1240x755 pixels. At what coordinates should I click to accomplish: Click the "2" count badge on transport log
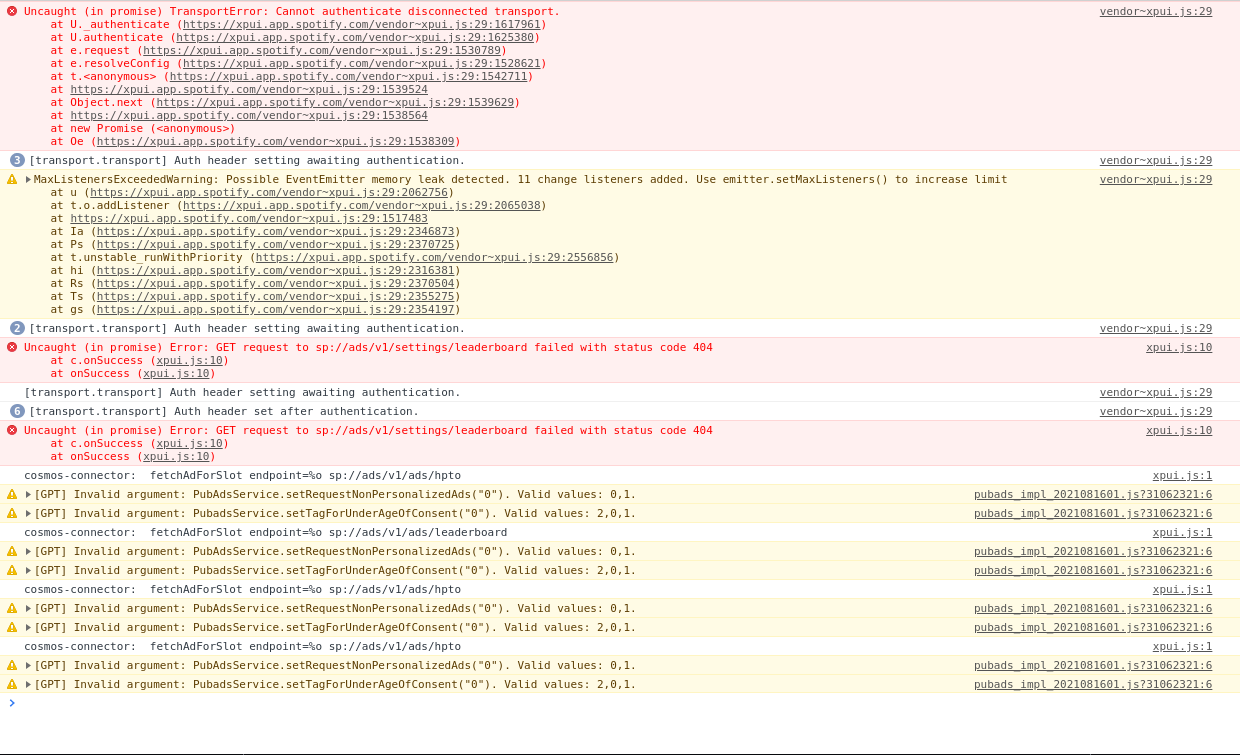[x=16, y=328]
